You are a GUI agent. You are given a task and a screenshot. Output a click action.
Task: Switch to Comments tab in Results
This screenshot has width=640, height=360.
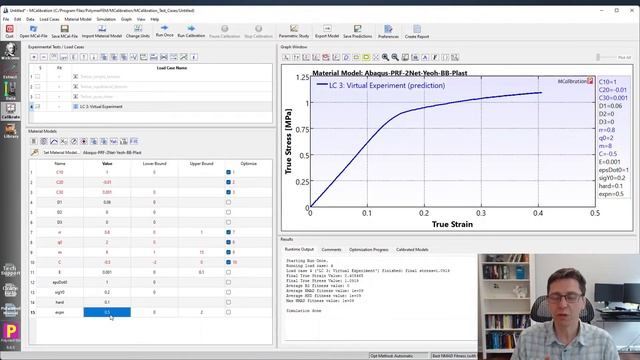(331, 249)
